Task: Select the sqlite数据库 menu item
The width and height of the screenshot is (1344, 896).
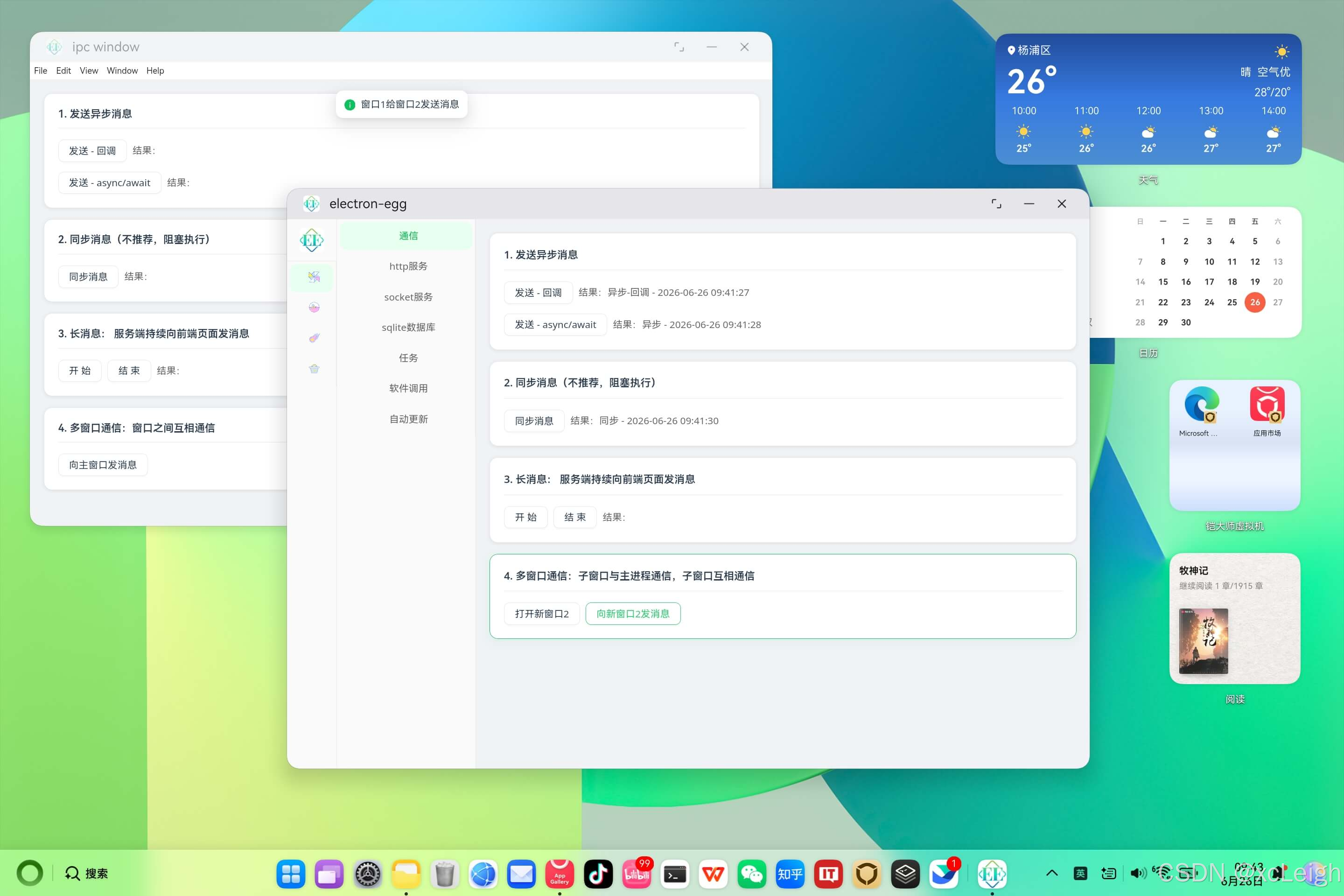Action: point(408,328)
